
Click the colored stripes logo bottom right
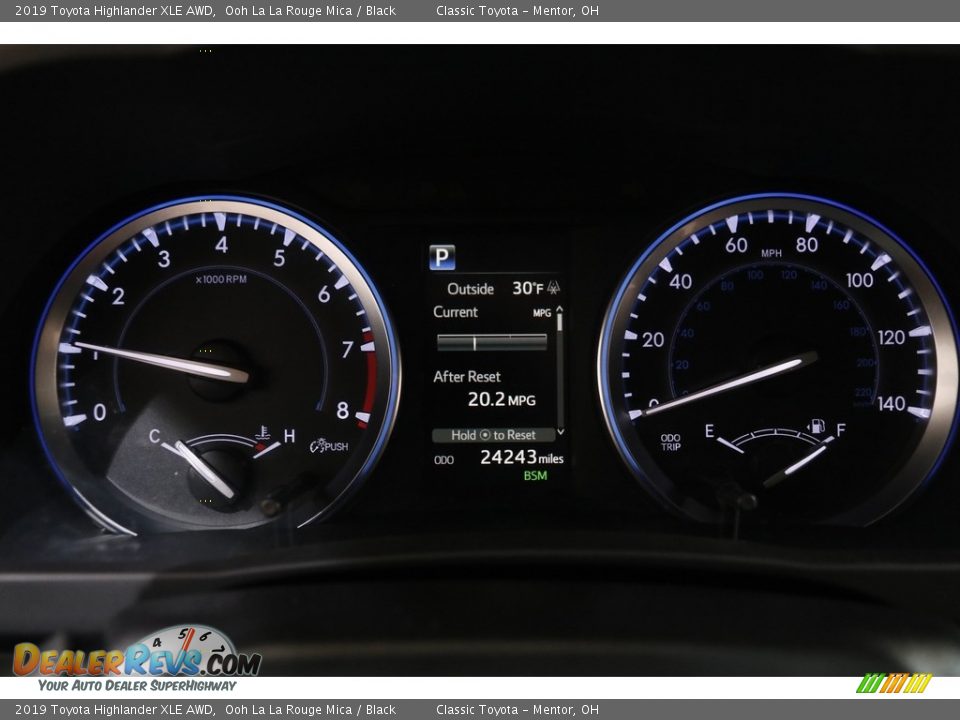point(893,683)
